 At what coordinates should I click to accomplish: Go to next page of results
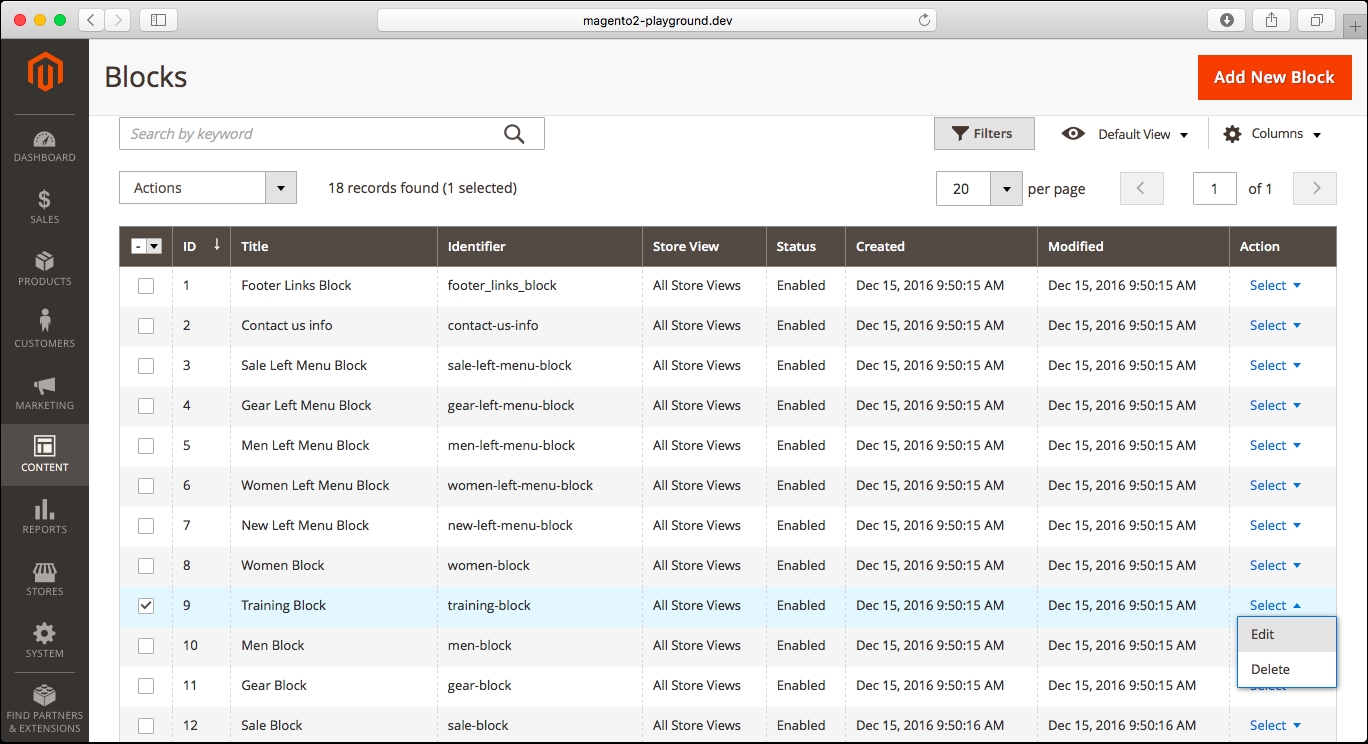click(x=1315, y=188)
